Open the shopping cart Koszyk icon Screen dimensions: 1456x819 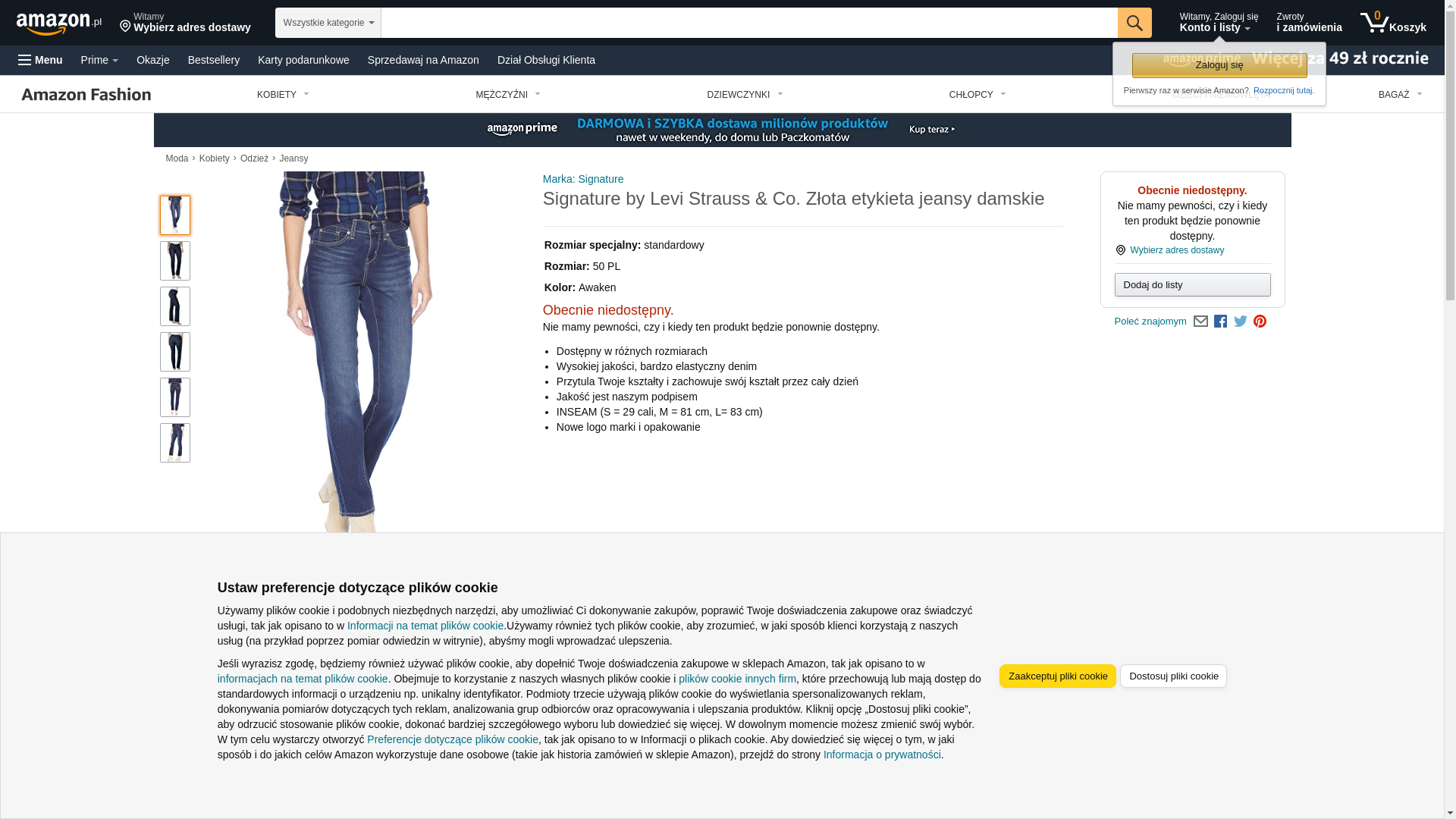click(x=1393, y=23)
